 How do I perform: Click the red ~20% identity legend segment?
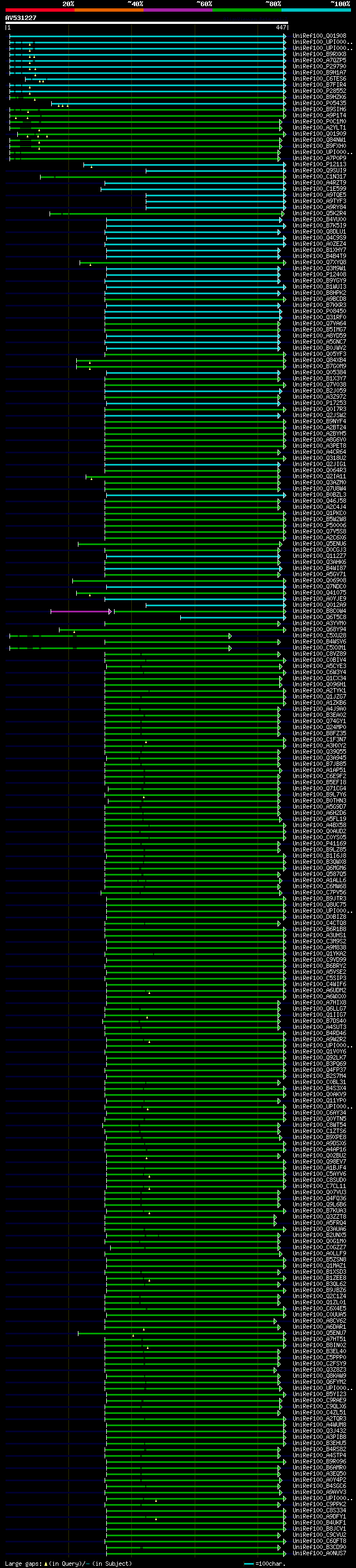point(39,10)
